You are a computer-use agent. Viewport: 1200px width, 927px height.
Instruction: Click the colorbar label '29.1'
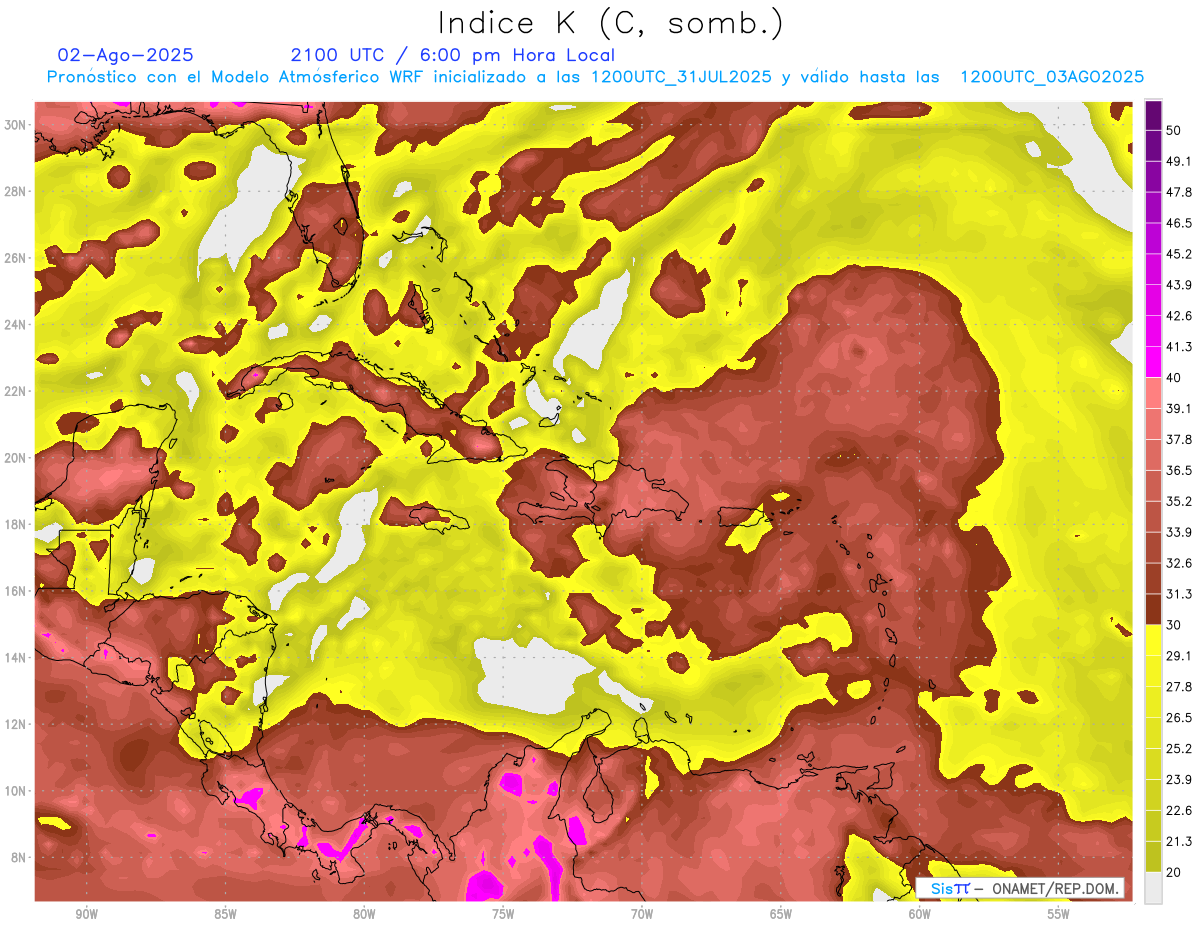1179,656
